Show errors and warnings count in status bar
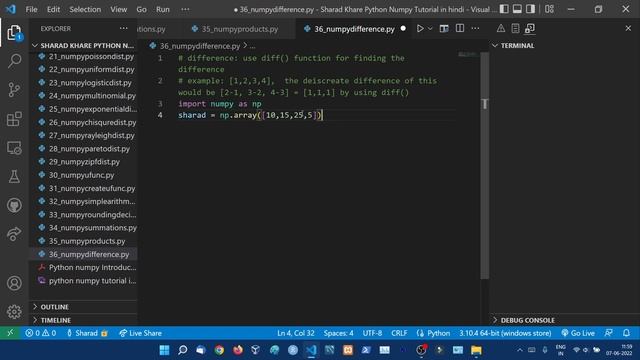This screenshot has width=640, height=360. 40,333
